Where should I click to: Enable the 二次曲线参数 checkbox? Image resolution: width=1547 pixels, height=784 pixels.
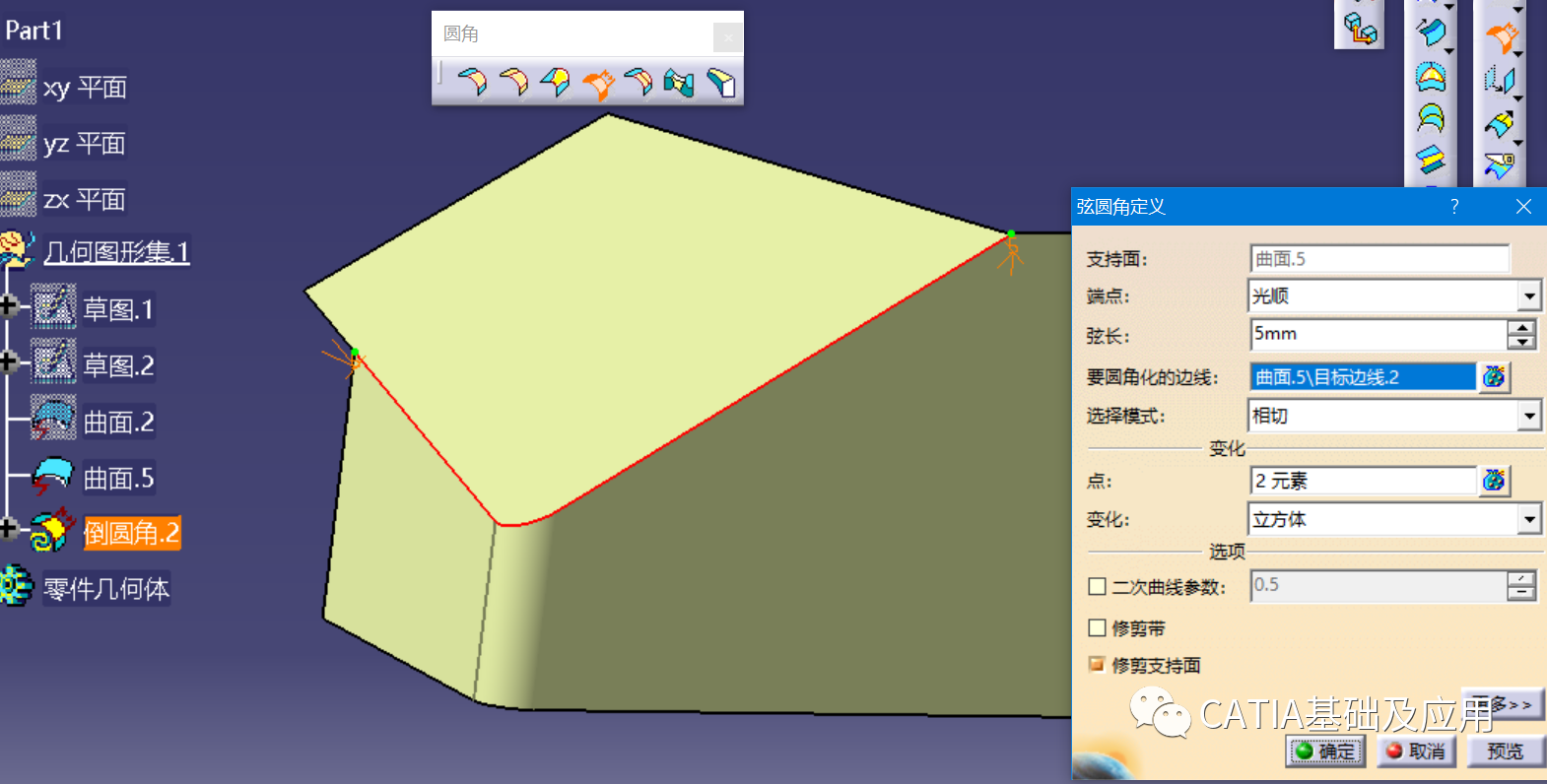click(x=1097, y=587)
